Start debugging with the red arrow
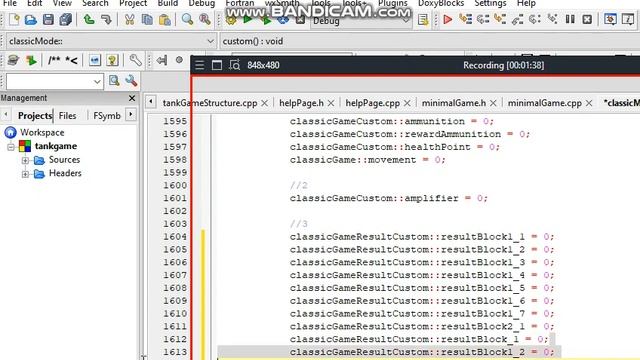The height and width of the screenshot is (360, 640). pos(447,19)
